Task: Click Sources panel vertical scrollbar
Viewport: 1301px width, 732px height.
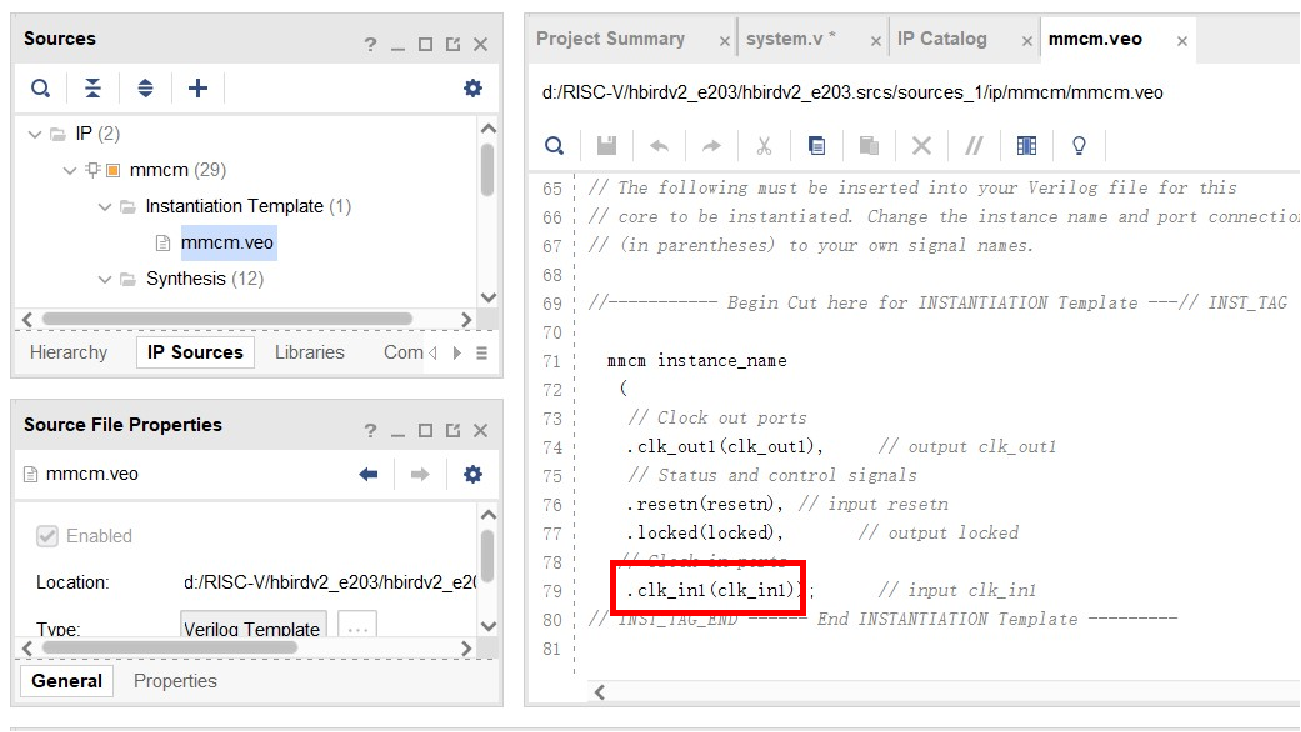Action: click(x=487, y=169)
